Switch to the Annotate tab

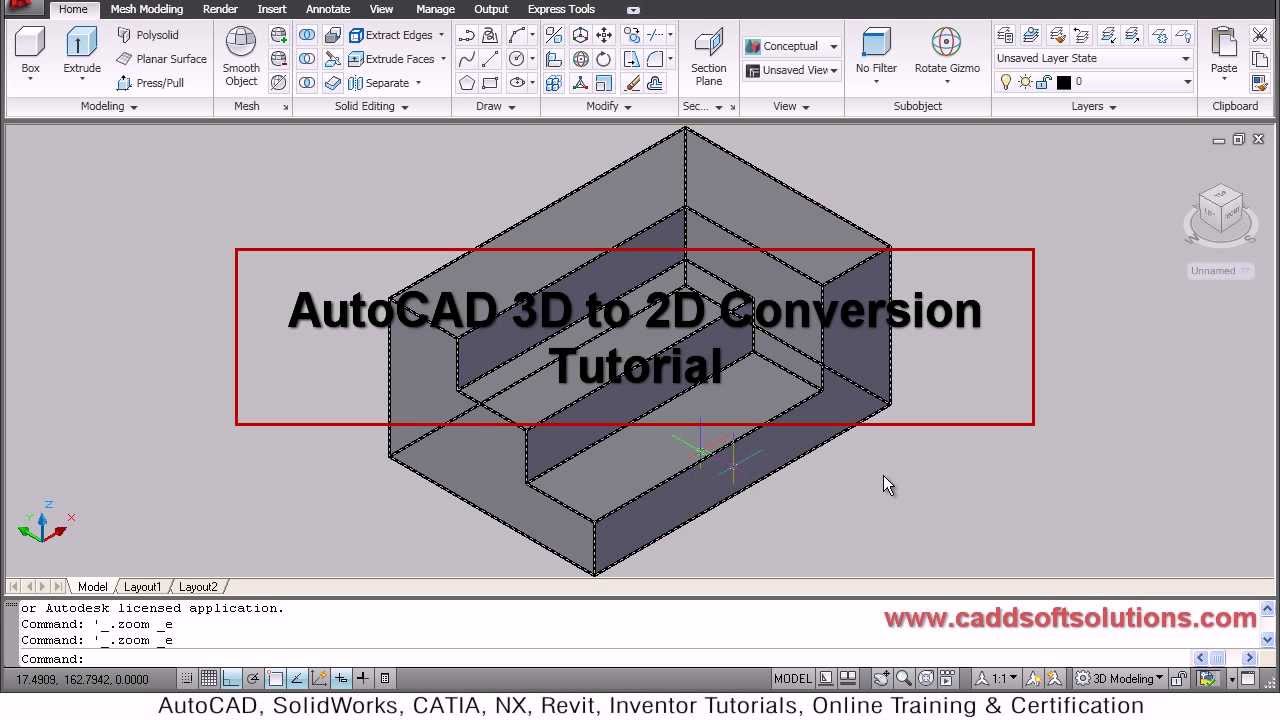pos(328,9)
